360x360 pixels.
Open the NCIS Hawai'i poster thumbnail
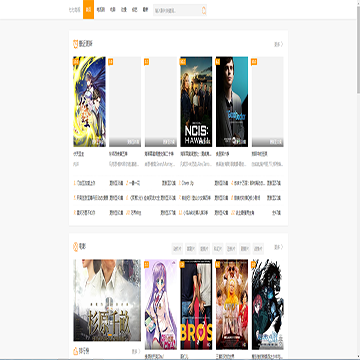click(x=196, y=102)
